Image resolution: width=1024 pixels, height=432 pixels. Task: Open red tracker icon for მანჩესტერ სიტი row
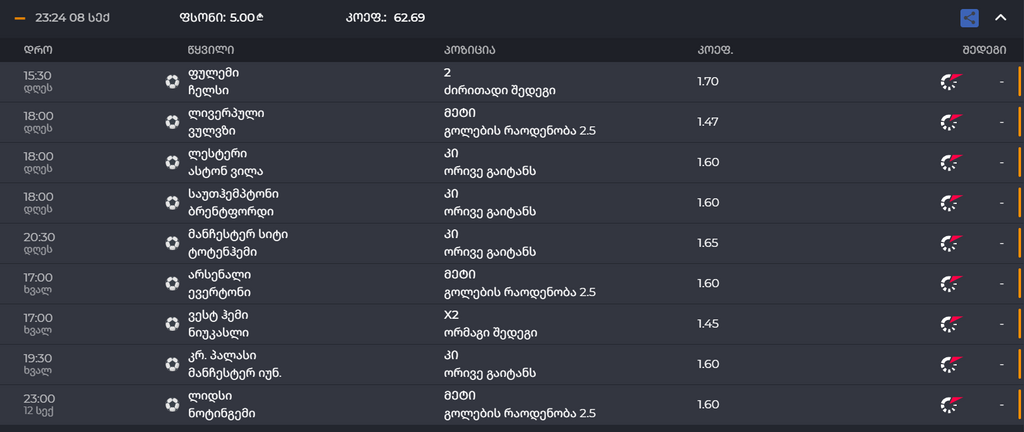click(950, 243)
